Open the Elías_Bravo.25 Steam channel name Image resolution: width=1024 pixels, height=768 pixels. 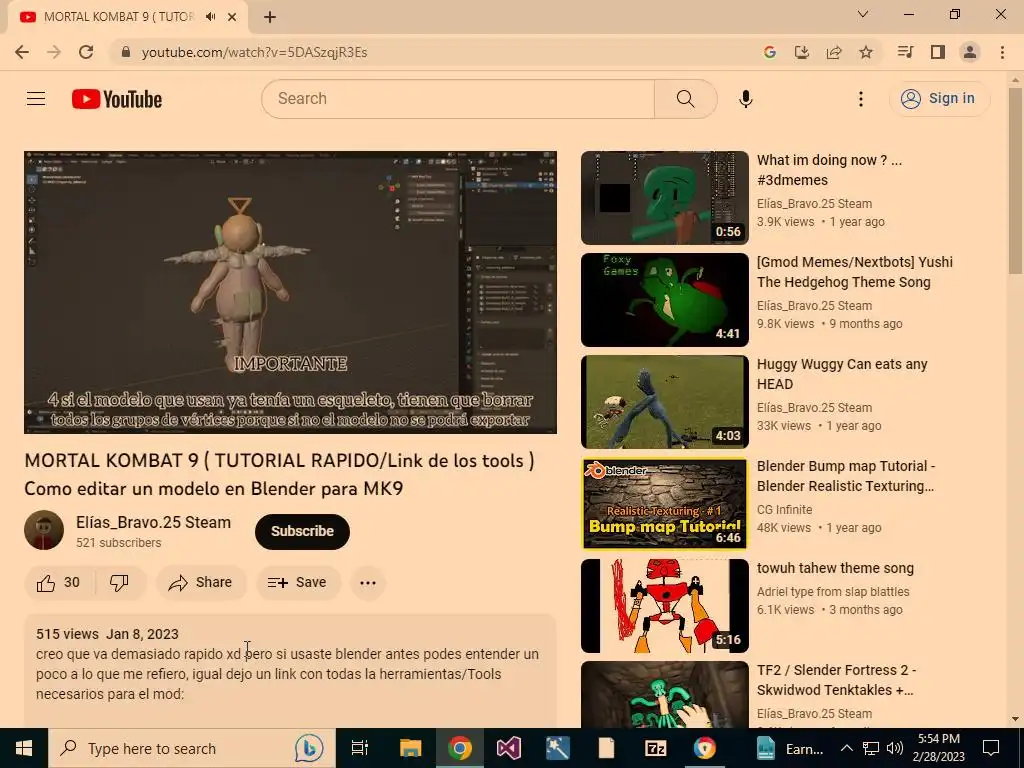click(x=153, y=522)
